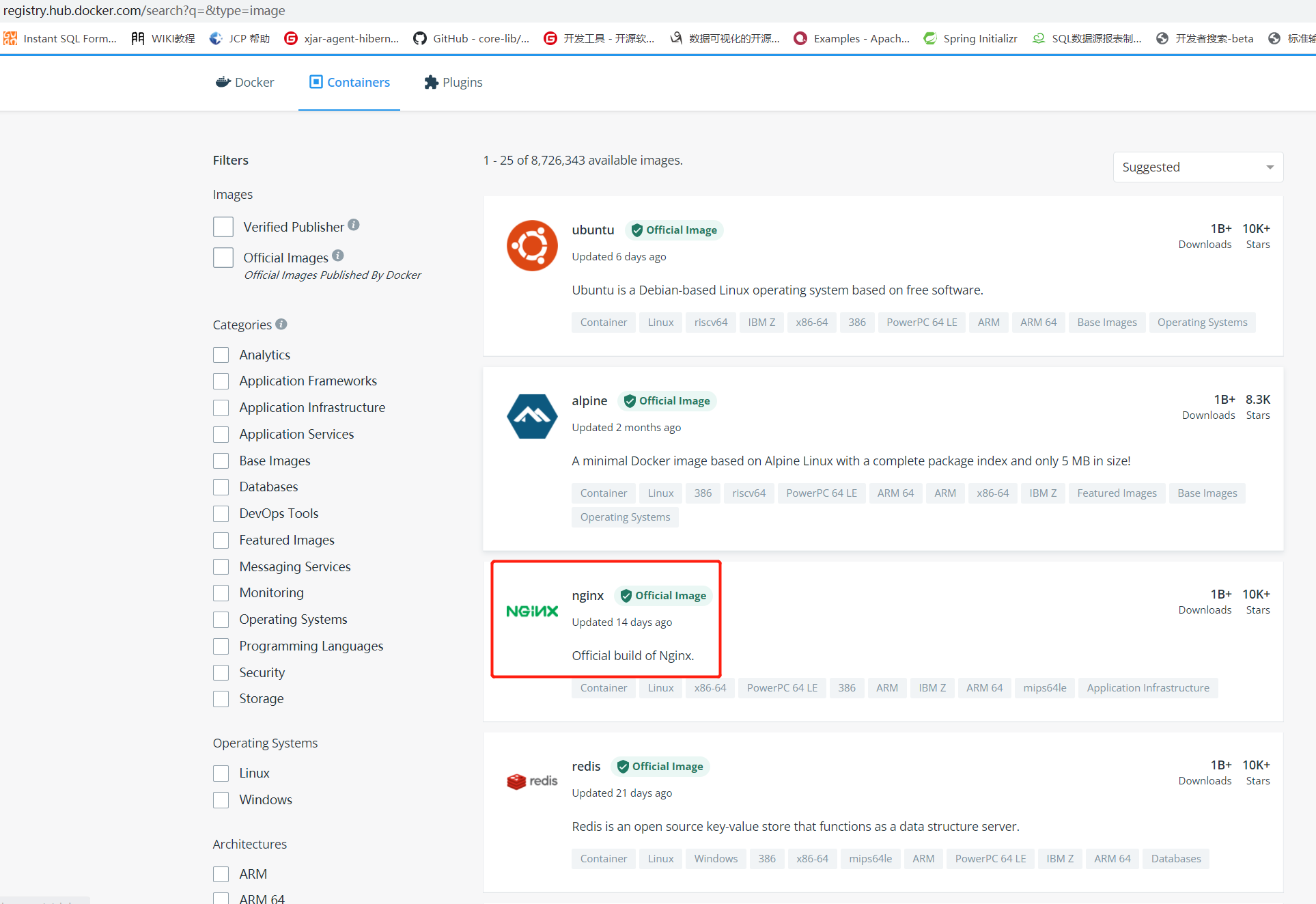This screenshot has width=1316, height=904.
Task: Click the Categories info icon
Action: coord(281,324)
